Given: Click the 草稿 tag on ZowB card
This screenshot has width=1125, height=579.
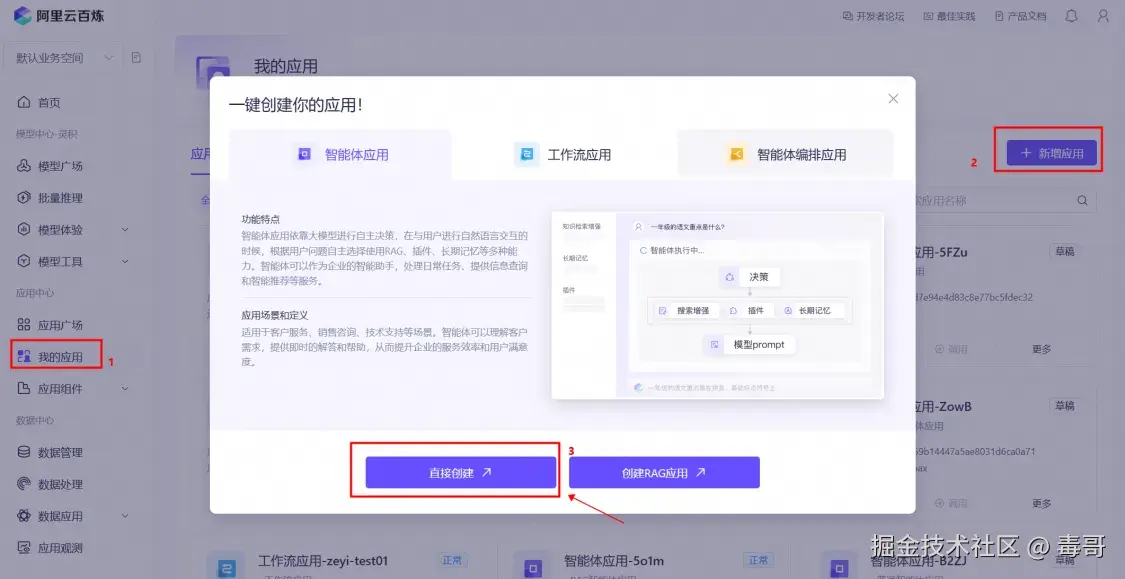Looking at the screenshot, I should [1065, 406].
